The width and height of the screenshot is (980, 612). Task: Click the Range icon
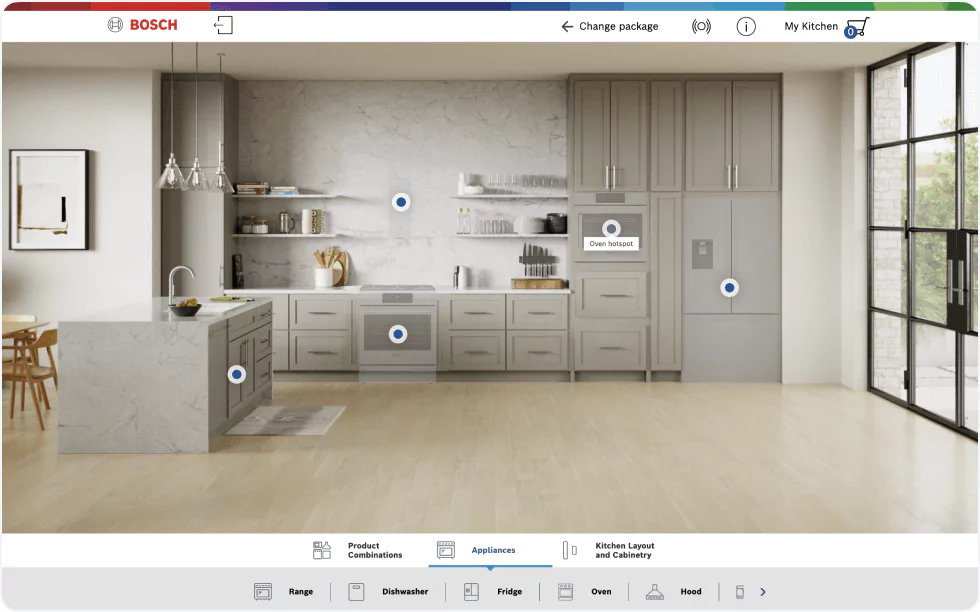tap(263, 591)
